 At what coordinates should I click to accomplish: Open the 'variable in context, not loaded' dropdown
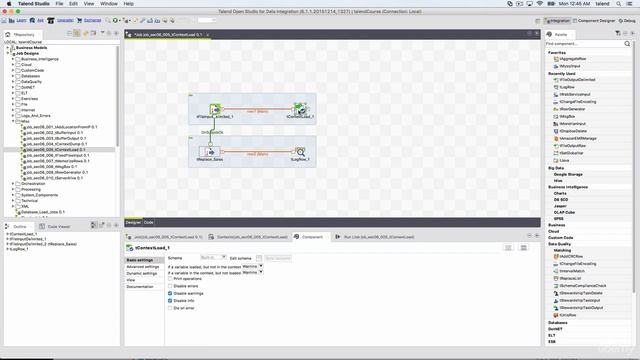click(252, 272)
